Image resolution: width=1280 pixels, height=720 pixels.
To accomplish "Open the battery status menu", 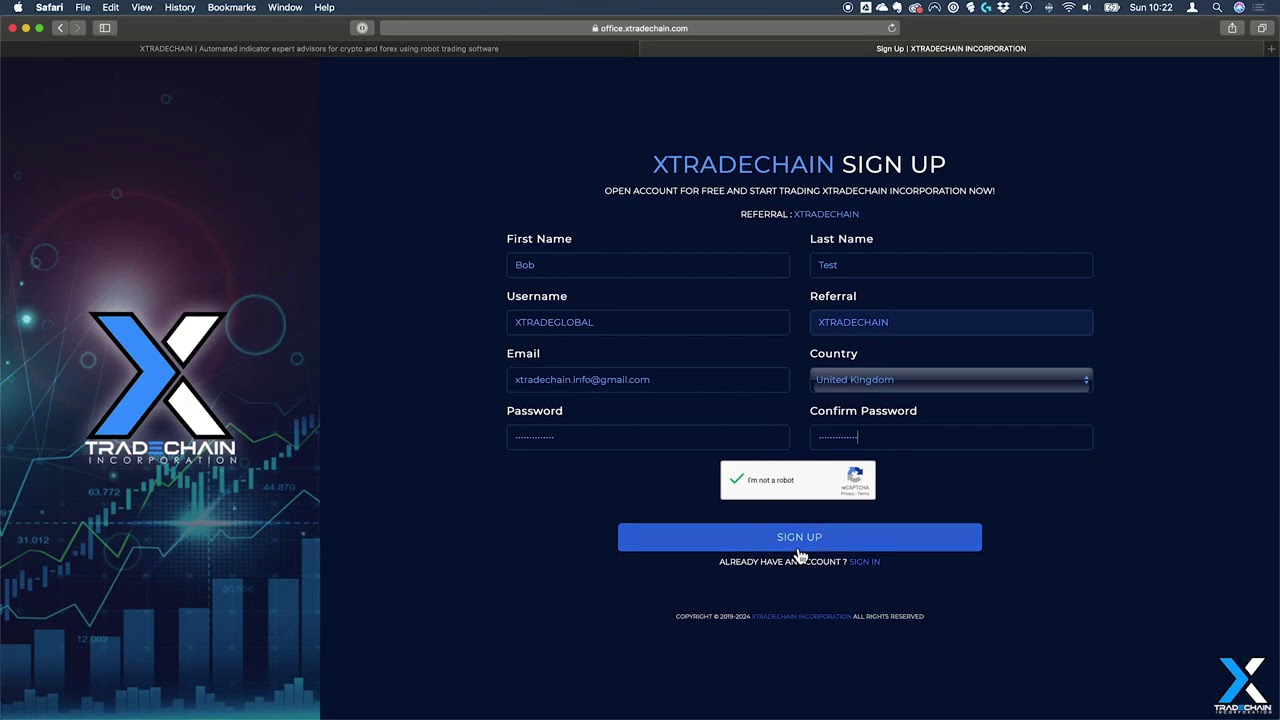I will click(1112, 7).
